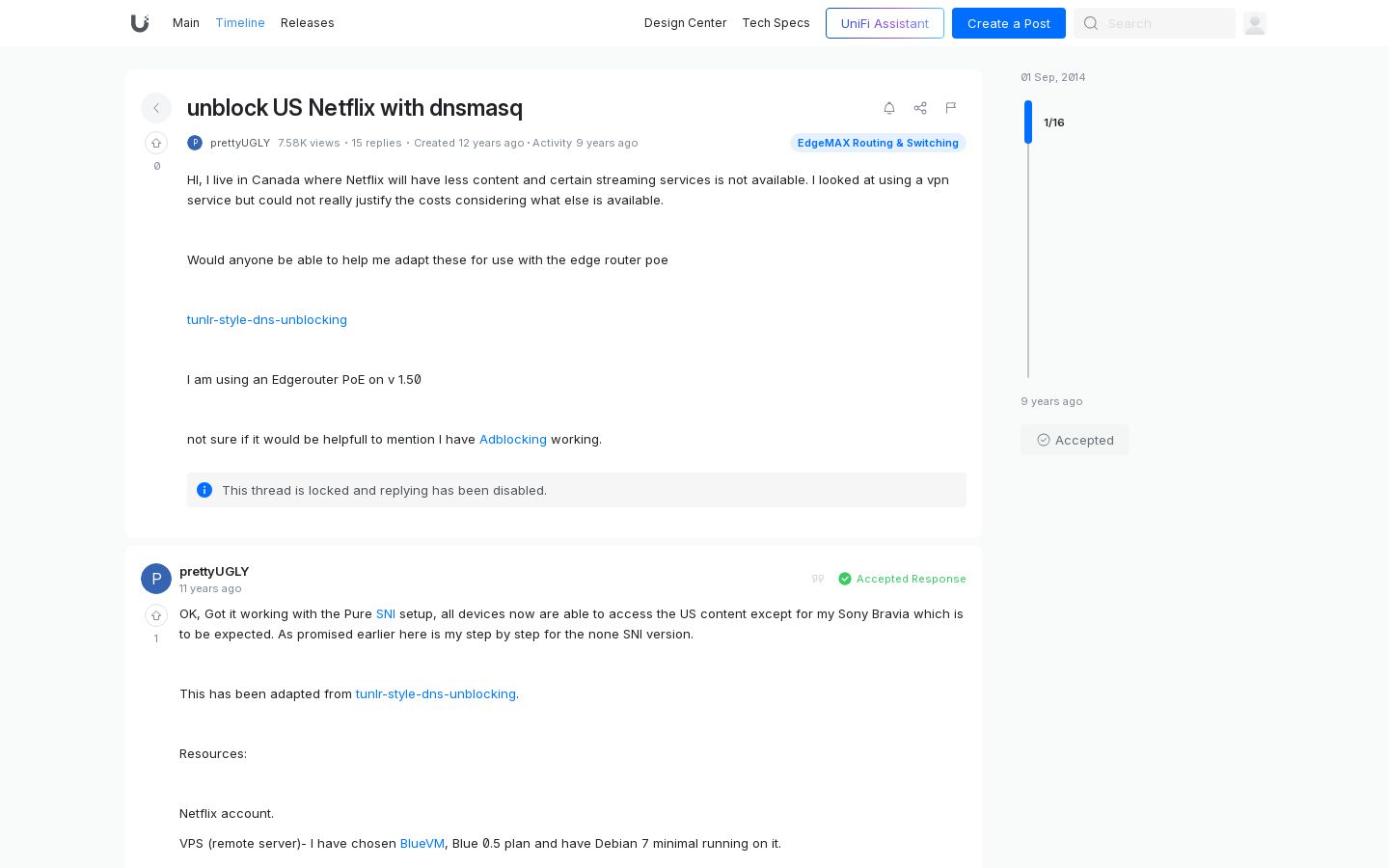Go back using the left chevron button
This screenshot has height=868, width=1389.
pyautogui.click(x=156, y=108)
